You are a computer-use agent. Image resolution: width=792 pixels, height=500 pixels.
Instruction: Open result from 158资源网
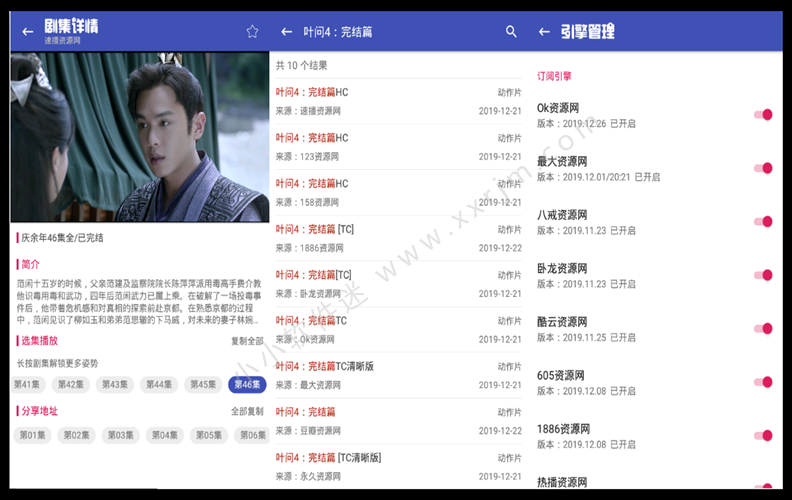399,193
